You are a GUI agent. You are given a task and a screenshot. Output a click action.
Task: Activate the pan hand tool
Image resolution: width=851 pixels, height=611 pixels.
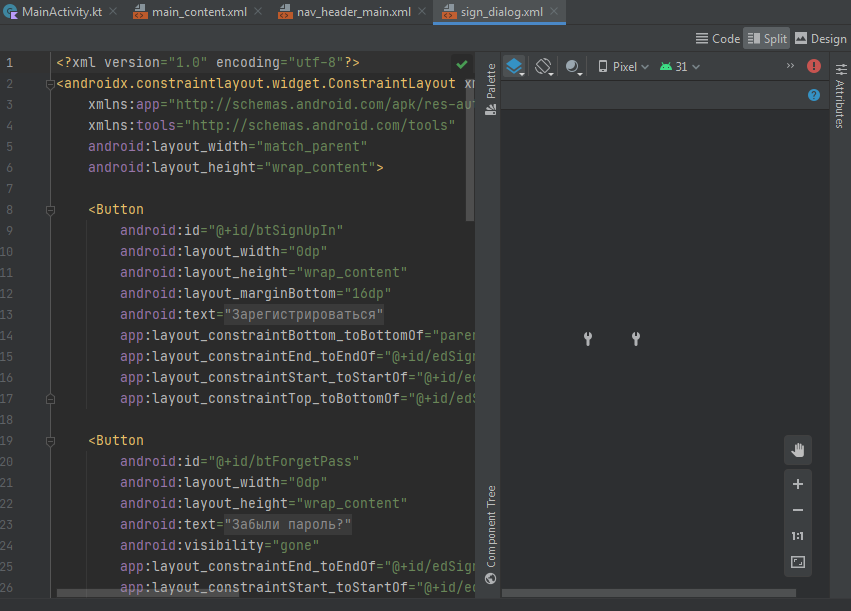click(x=798, y=450)
